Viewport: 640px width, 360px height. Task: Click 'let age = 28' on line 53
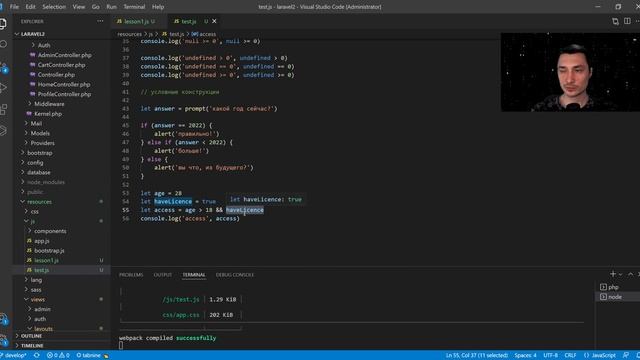point(161,193)
